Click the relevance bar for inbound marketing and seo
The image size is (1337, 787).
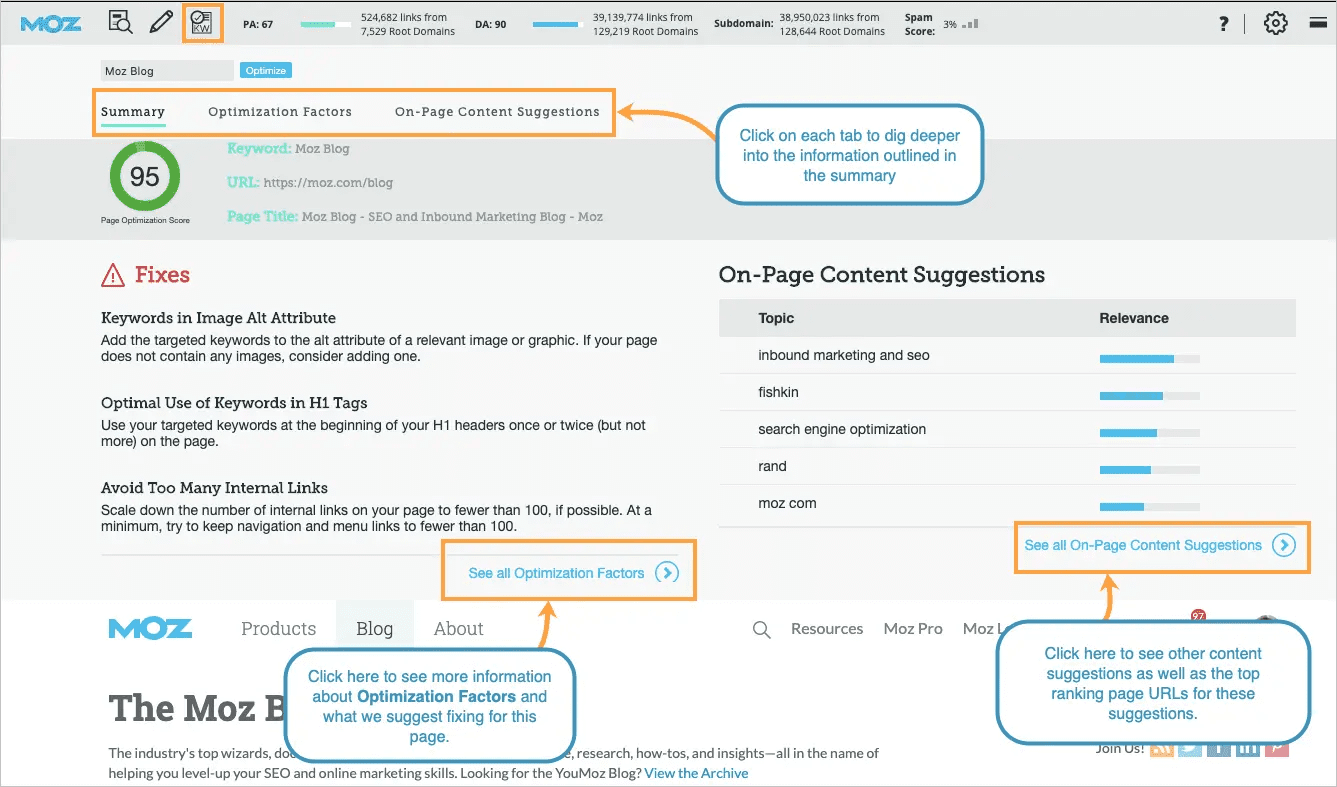(1148, 358)
